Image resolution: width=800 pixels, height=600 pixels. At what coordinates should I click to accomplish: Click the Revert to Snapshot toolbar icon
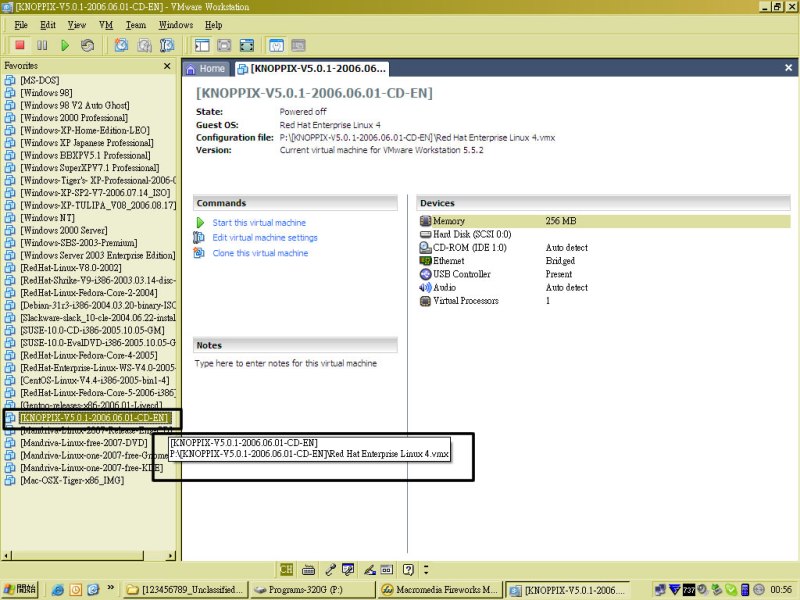(144, 45)
